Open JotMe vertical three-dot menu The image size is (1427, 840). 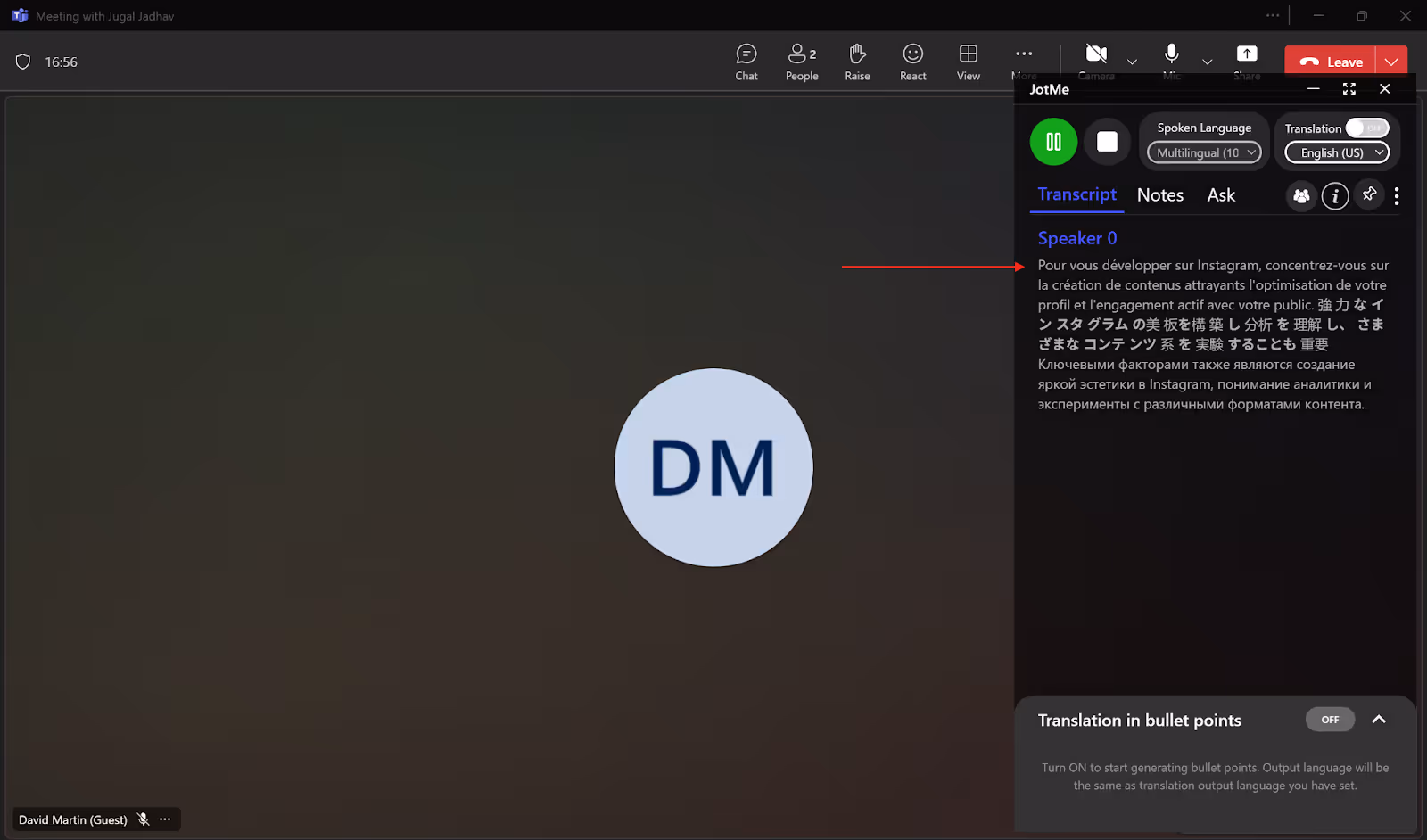point(1397,196)
